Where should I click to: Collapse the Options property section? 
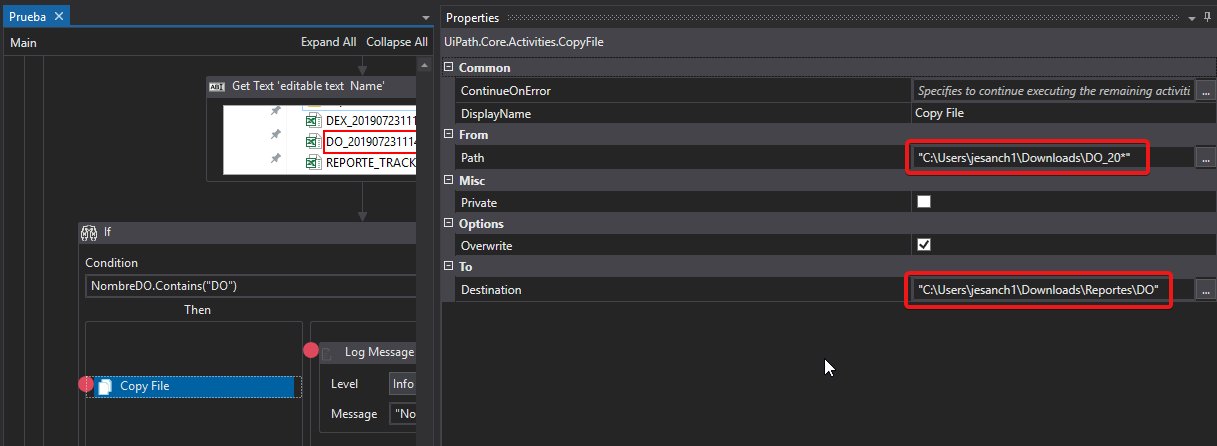point(448,224)
